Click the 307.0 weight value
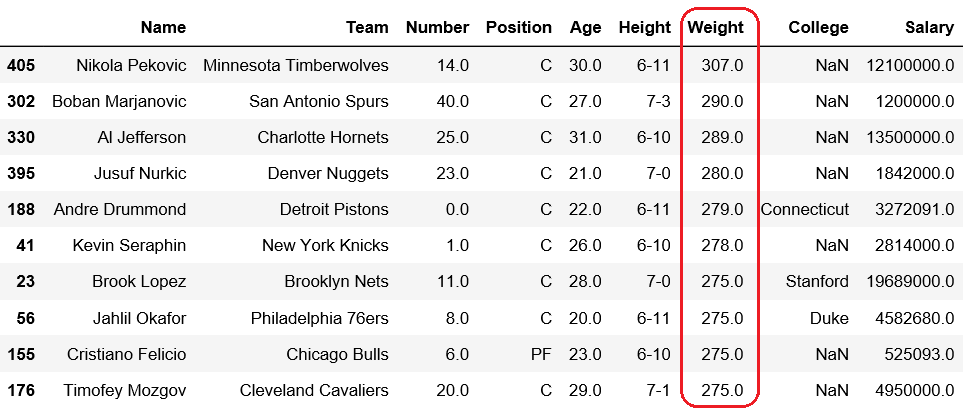 722,65
